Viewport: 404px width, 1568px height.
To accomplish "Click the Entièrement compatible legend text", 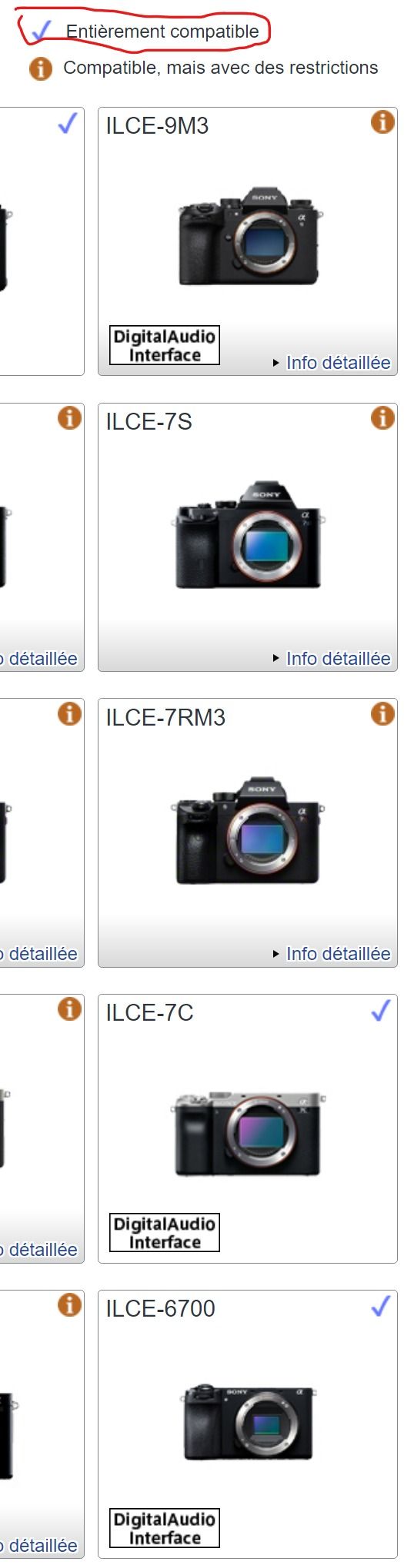I will point(162,32).
